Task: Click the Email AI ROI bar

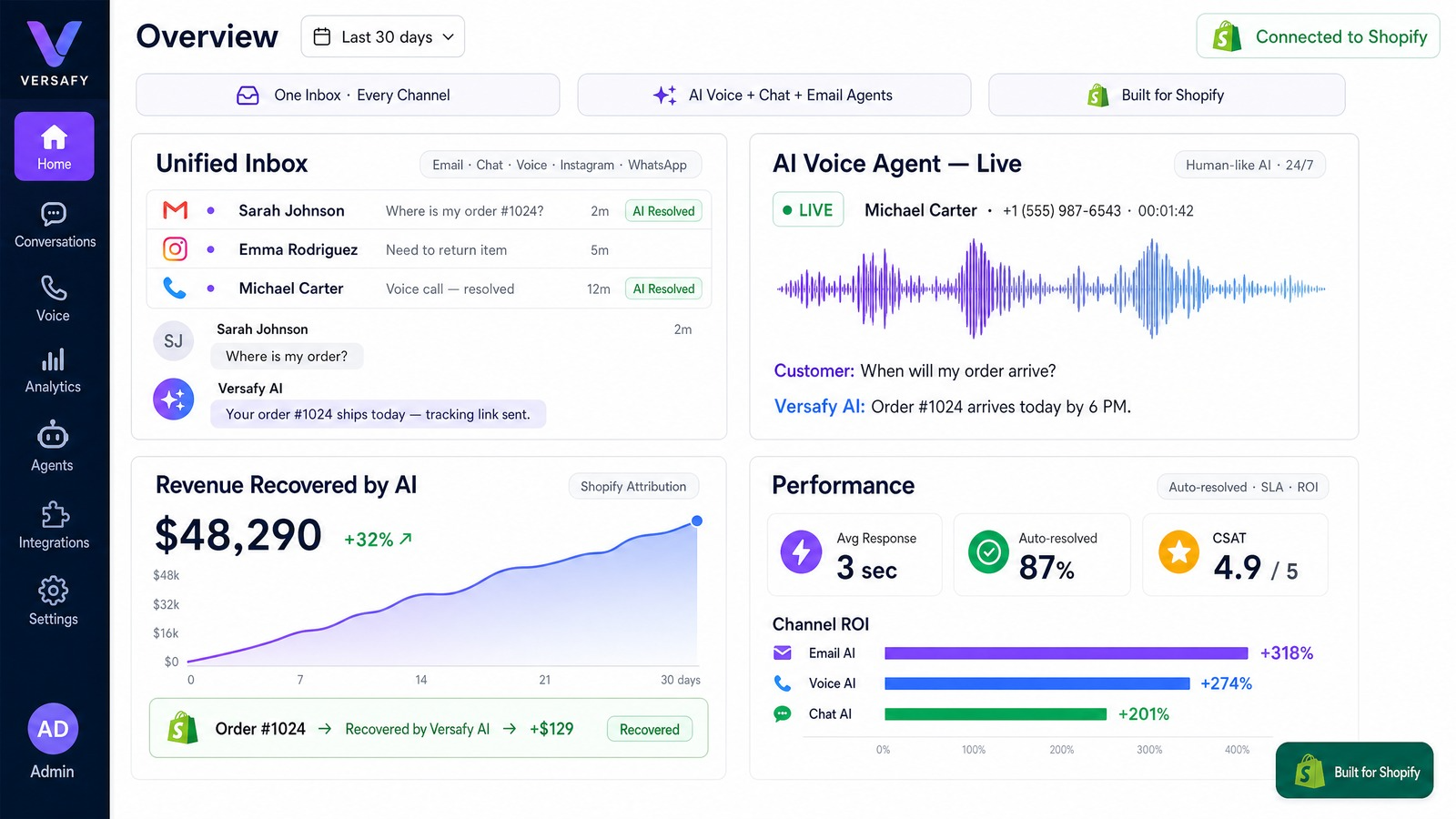Action: 1066,653
